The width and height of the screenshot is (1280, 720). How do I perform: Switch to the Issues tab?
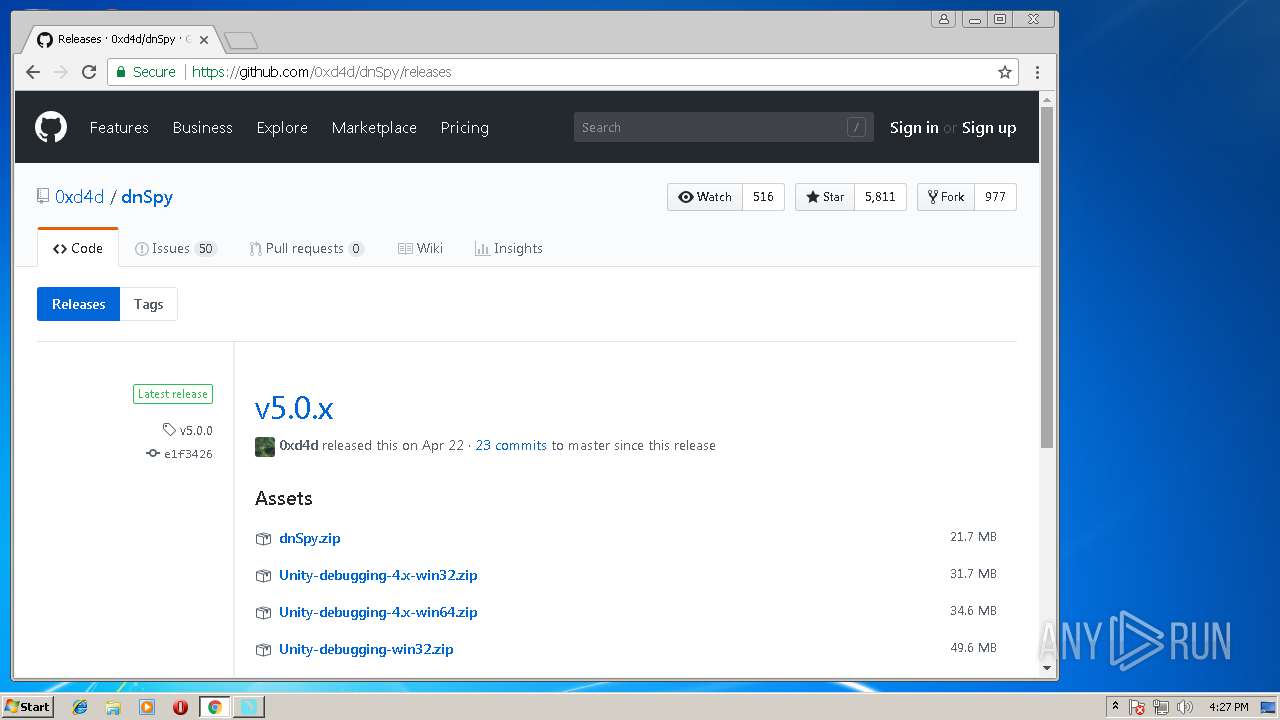pos(176,248)
